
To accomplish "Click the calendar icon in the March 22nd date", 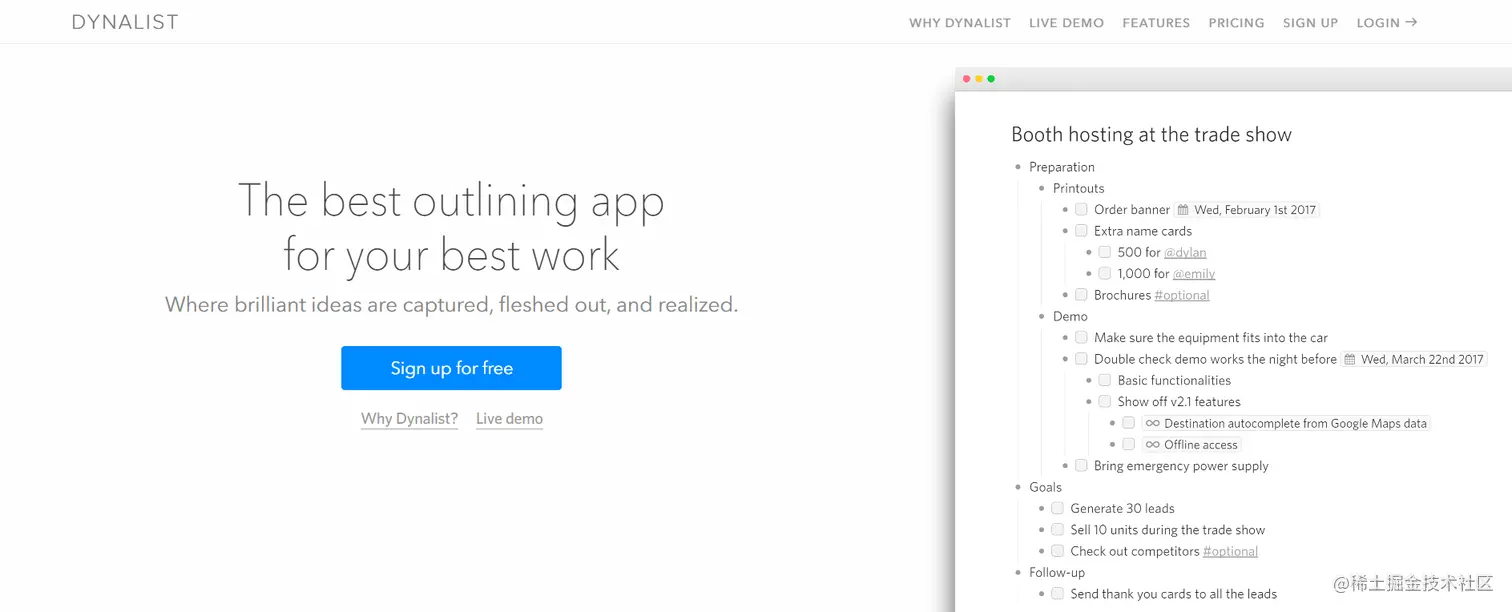I will 1350,359.
